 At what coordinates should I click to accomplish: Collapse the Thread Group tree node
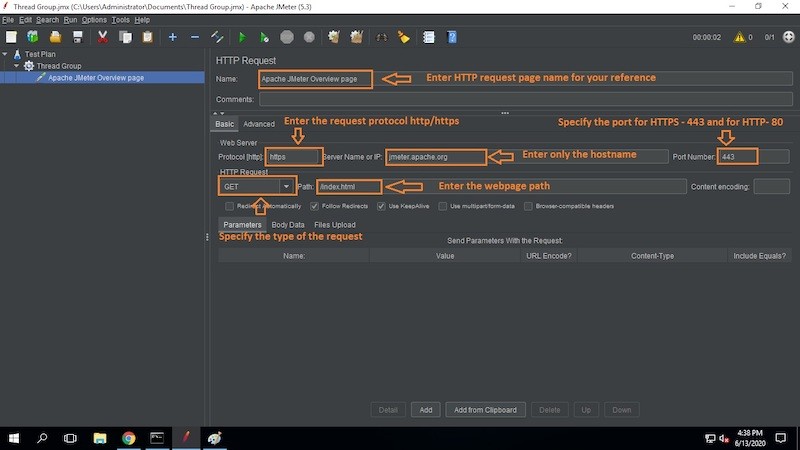click(x=17, y=66)
